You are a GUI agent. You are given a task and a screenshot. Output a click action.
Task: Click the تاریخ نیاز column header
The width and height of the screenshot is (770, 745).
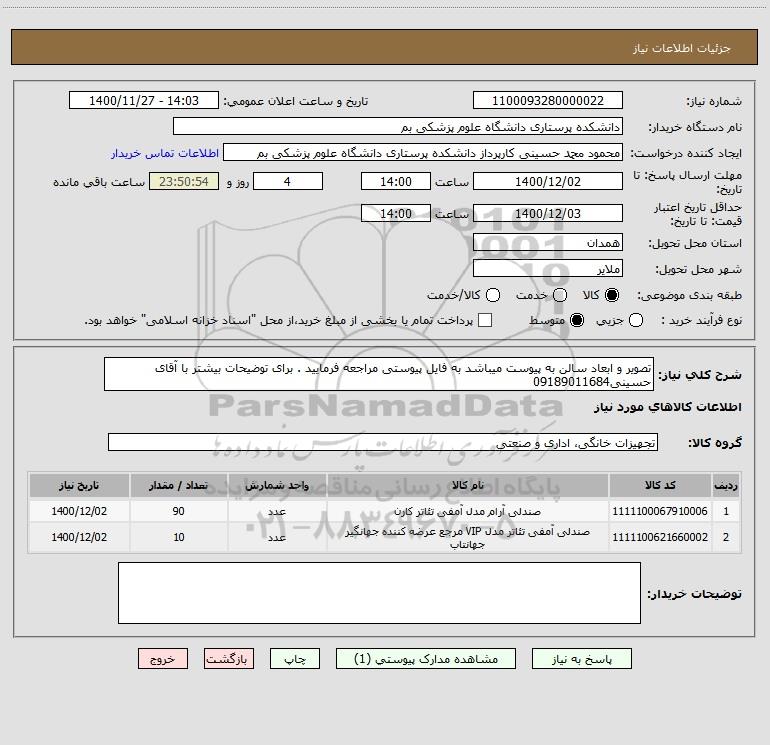click(79, 485)
